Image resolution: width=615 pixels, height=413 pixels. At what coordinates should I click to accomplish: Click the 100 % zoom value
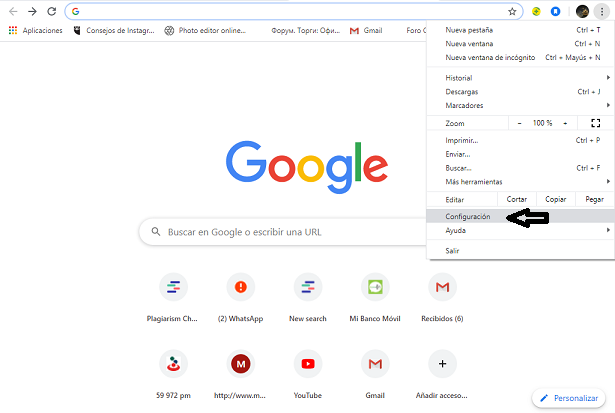point(542,123)
